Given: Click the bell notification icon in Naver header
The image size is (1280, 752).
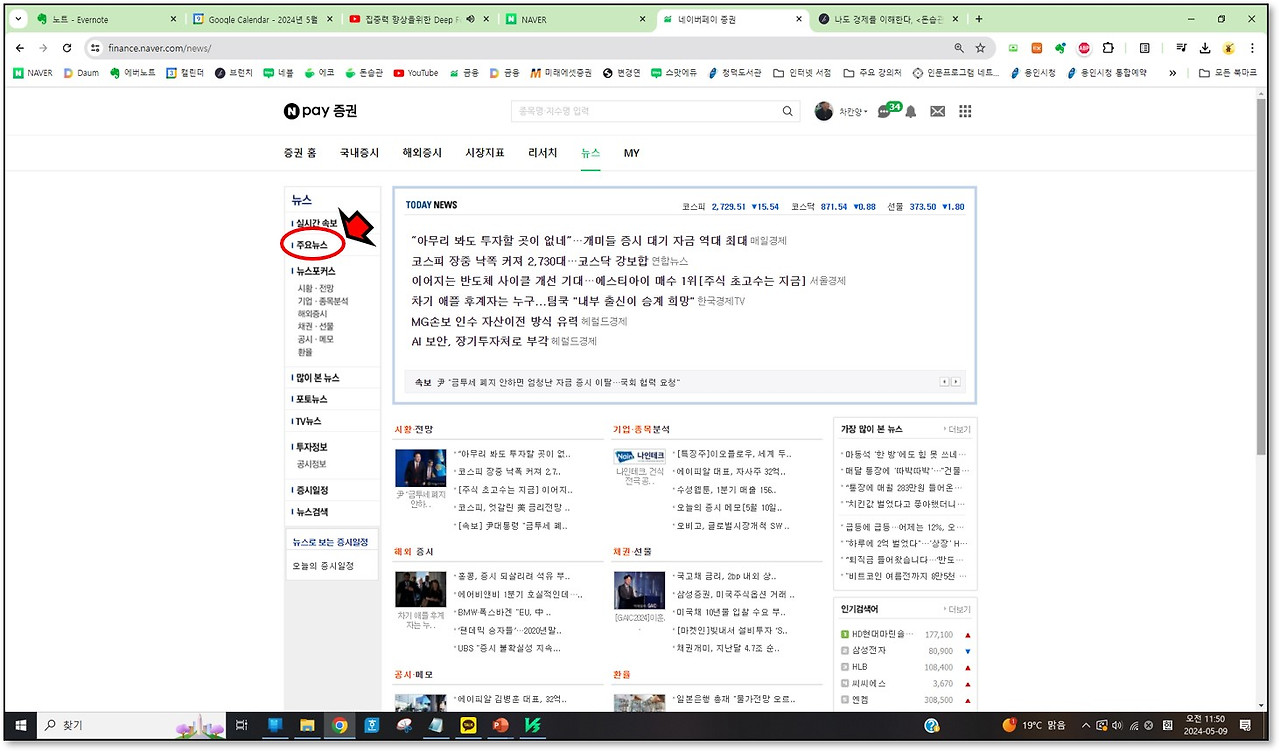Looking at the screenshot, I should click(911, 111).
